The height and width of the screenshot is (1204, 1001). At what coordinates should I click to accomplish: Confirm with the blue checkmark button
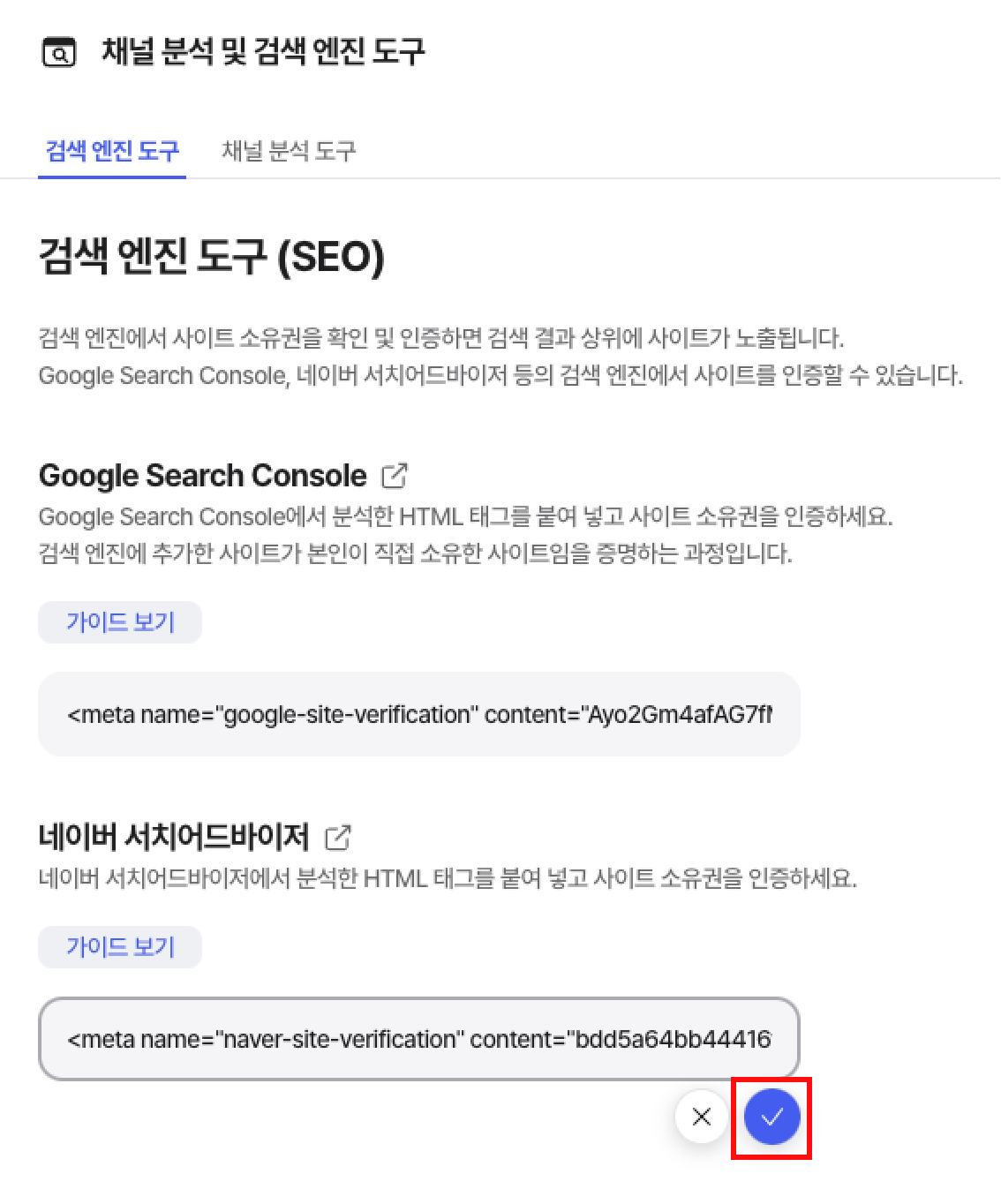tap(771, 1117)
